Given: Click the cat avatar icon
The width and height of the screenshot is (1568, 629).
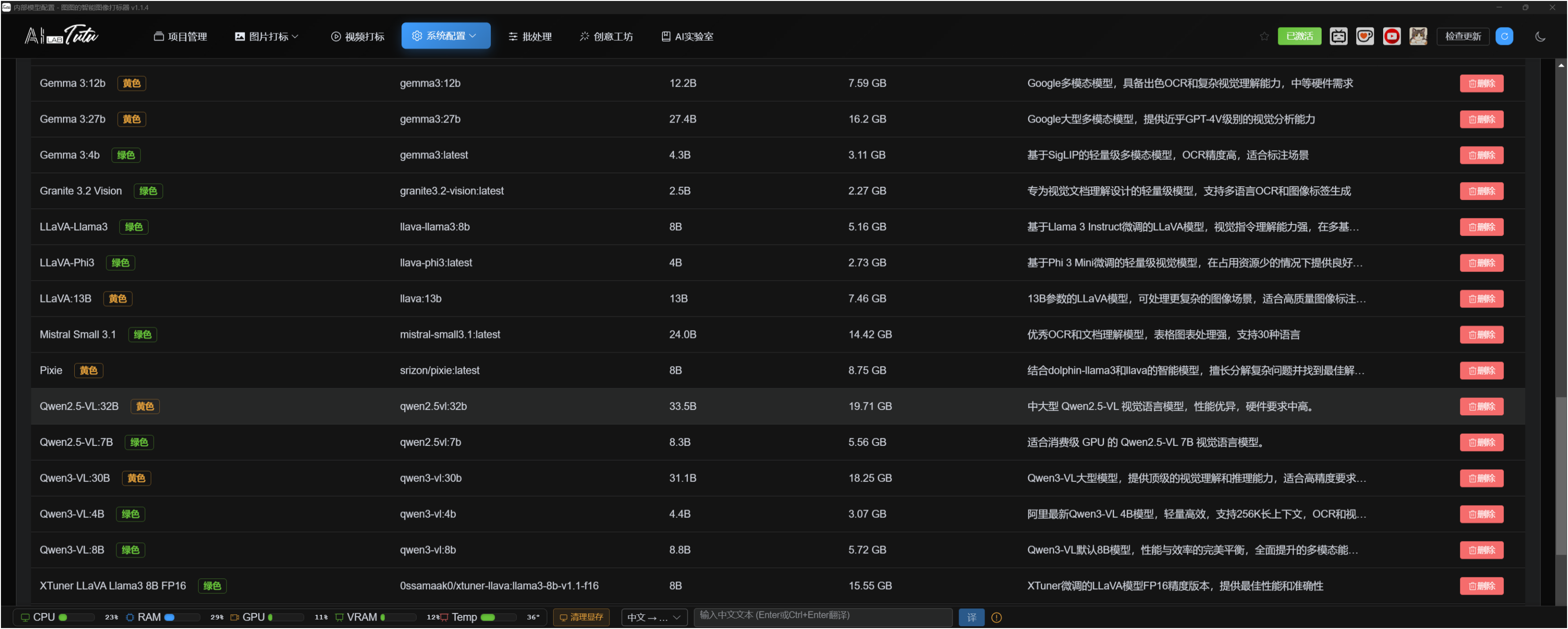Looking at the screenshot, I should pyautogui.click(x=1418, y=36).
